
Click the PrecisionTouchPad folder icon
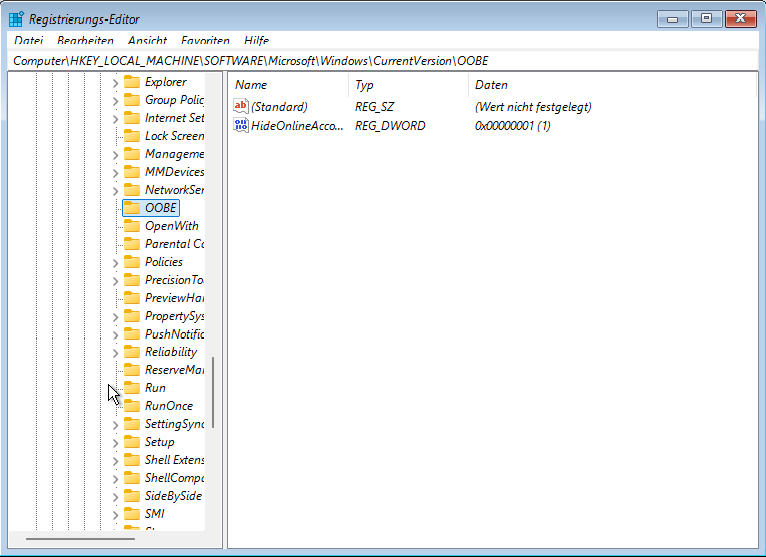click(132, 280)
